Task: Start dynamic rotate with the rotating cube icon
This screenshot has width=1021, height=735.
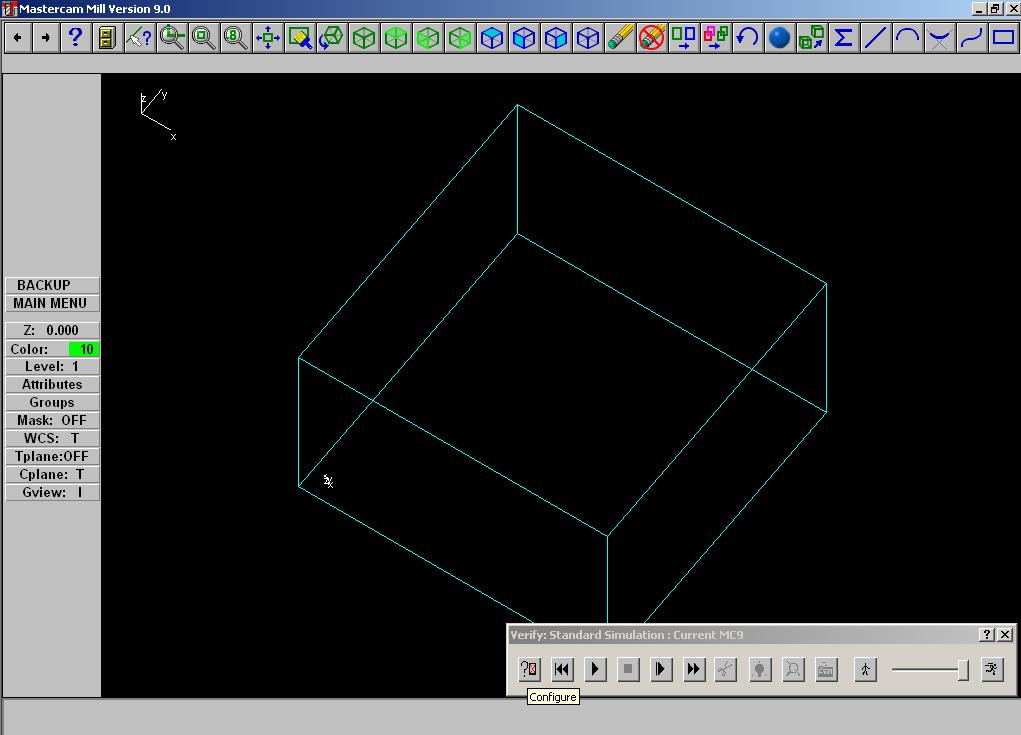Action: coord(331,38)
